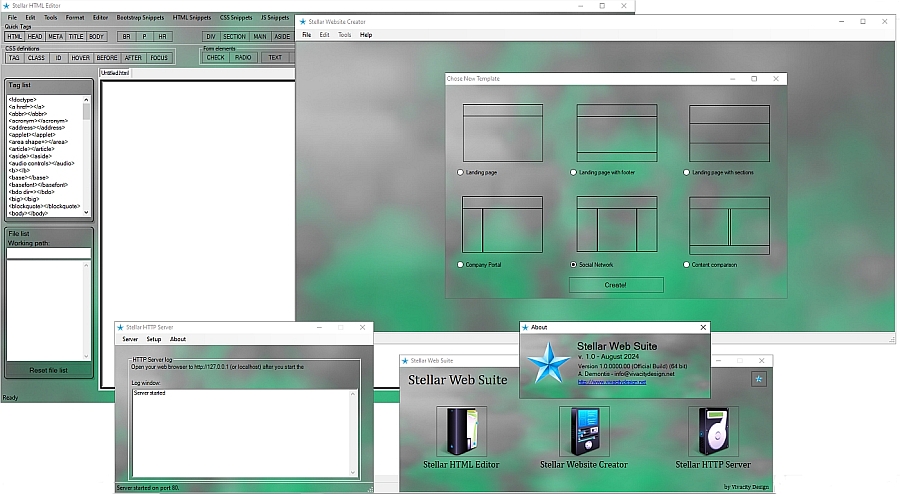Screen dimensions: 900x494
Task: Insert HEAD quick tag
Action: (35, 37)
